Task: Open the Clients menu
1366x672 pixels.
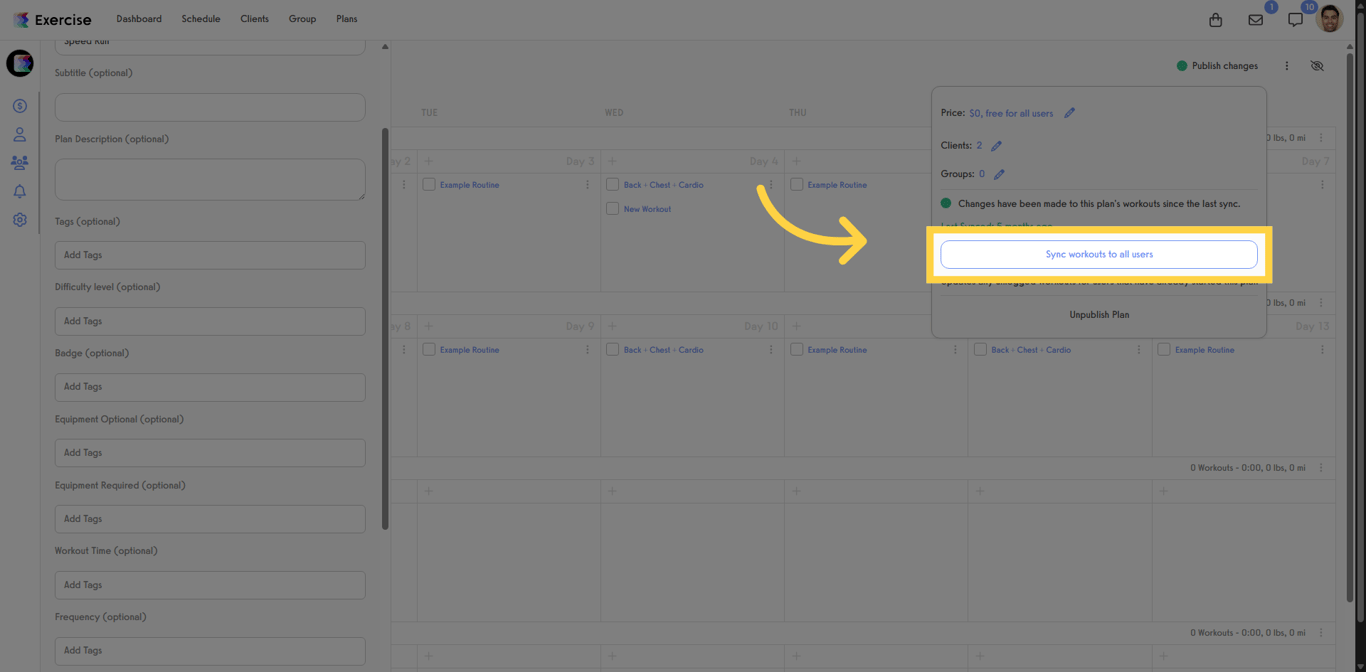Action: 254,19
